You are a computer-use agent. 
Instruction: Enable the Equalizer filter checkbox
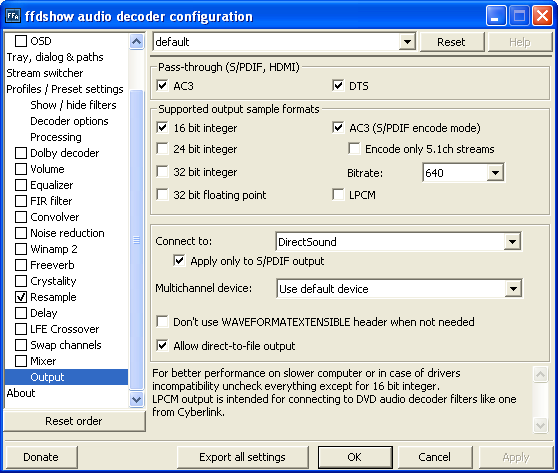(x=21, y=185)
